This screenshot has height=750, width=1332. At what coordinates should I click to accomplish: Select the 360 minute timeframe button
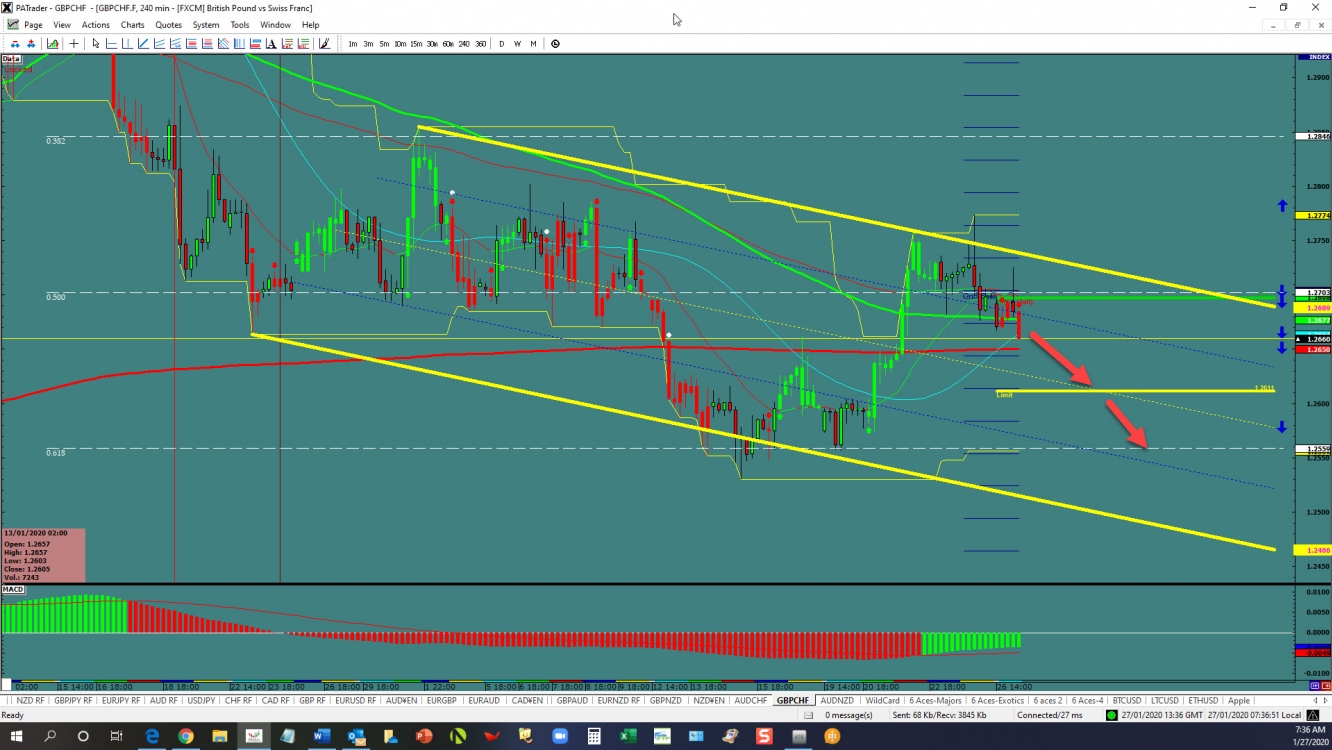(481, 44)
